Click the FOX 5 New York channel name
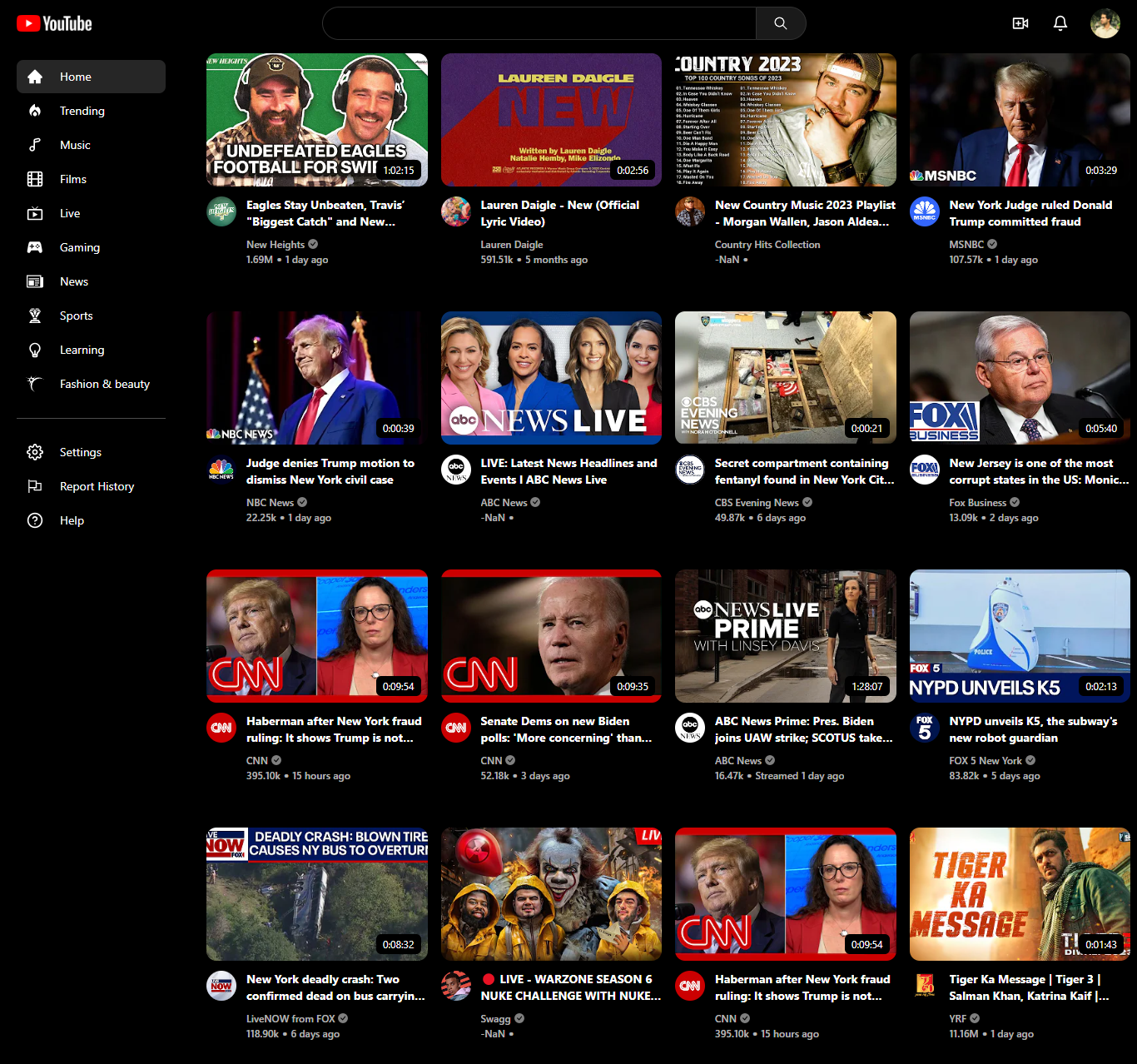 (x=986, y=760)
